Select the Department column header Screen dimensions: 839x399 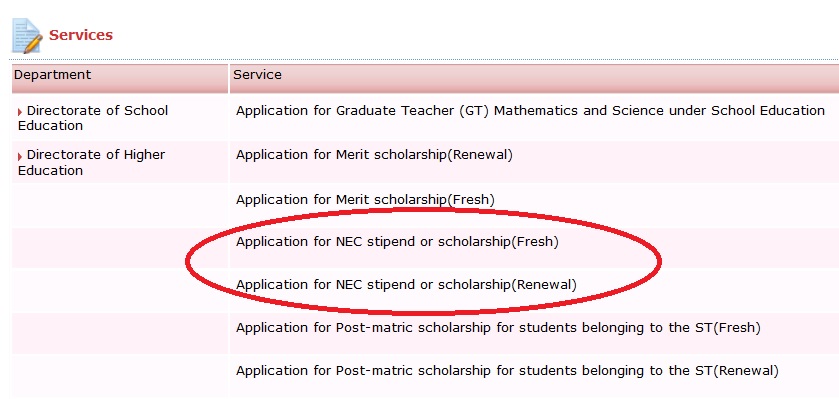pos(120,79)
